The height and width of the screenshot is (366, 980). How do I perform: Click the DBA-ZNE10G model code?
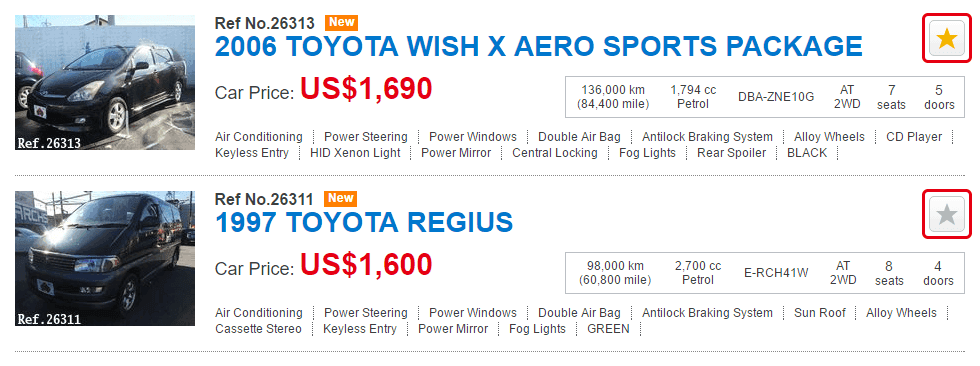pos(776,97)
